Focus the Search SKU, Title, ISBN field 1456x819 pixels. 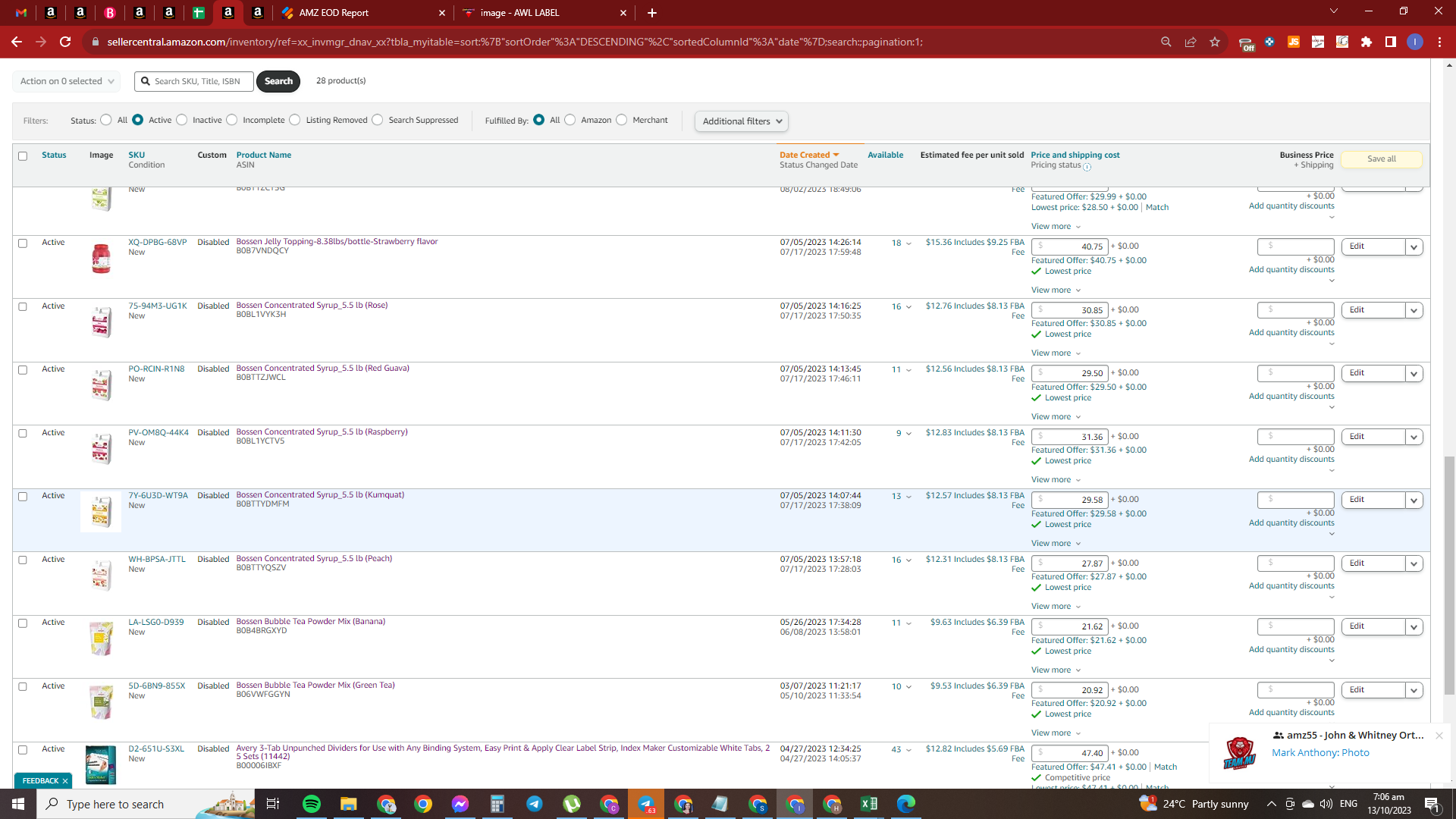(194, 81)
